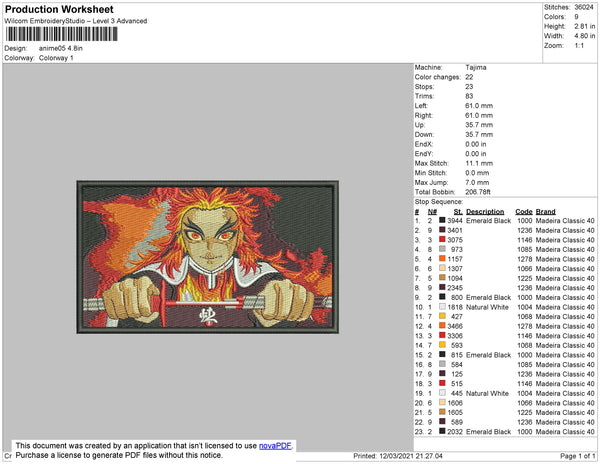The image size is (600, 464).
Task: Click the "Description" column header
Action: coord(485,212)
